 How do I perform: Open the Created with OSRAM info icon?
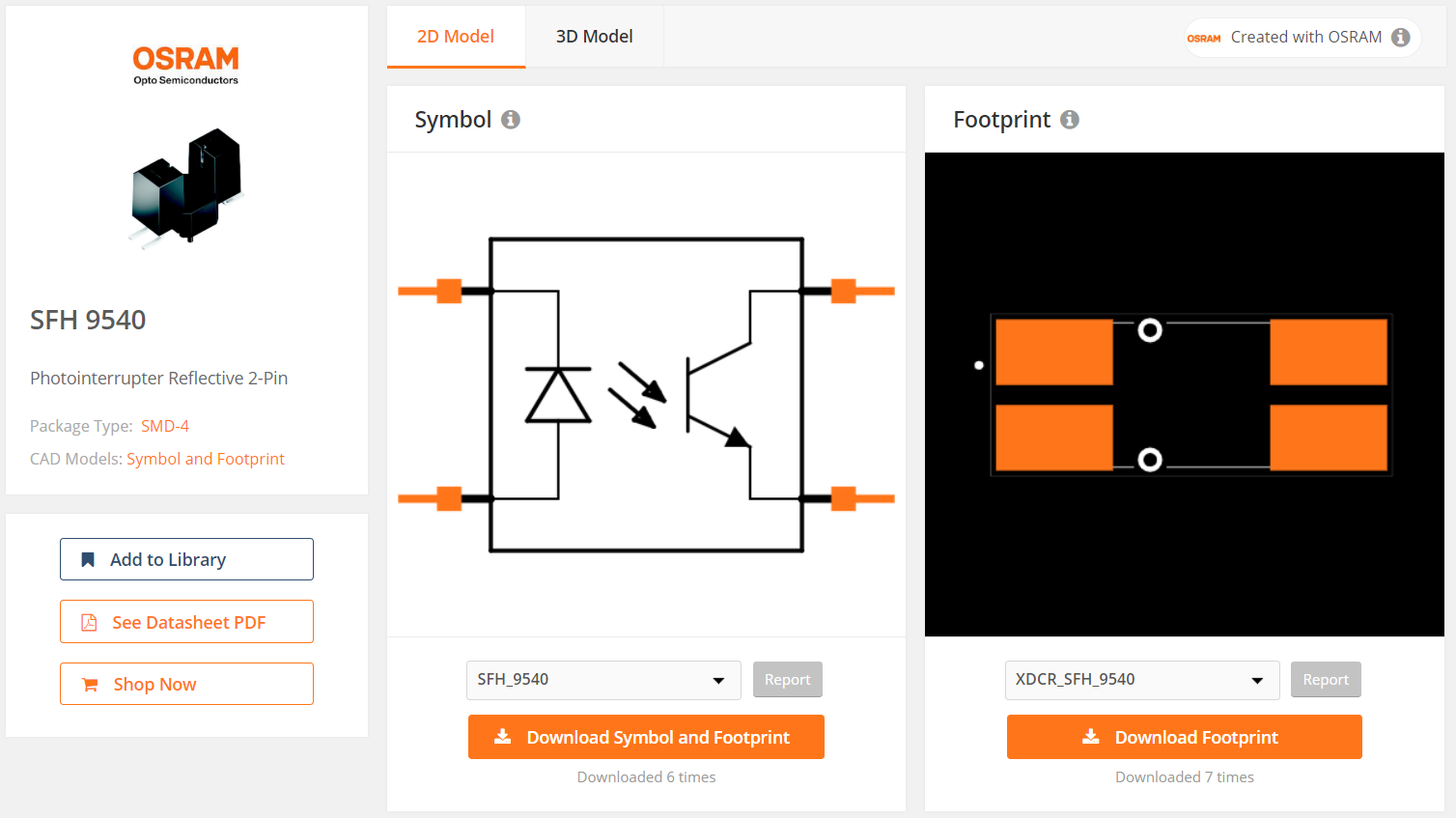[1400, 37]
